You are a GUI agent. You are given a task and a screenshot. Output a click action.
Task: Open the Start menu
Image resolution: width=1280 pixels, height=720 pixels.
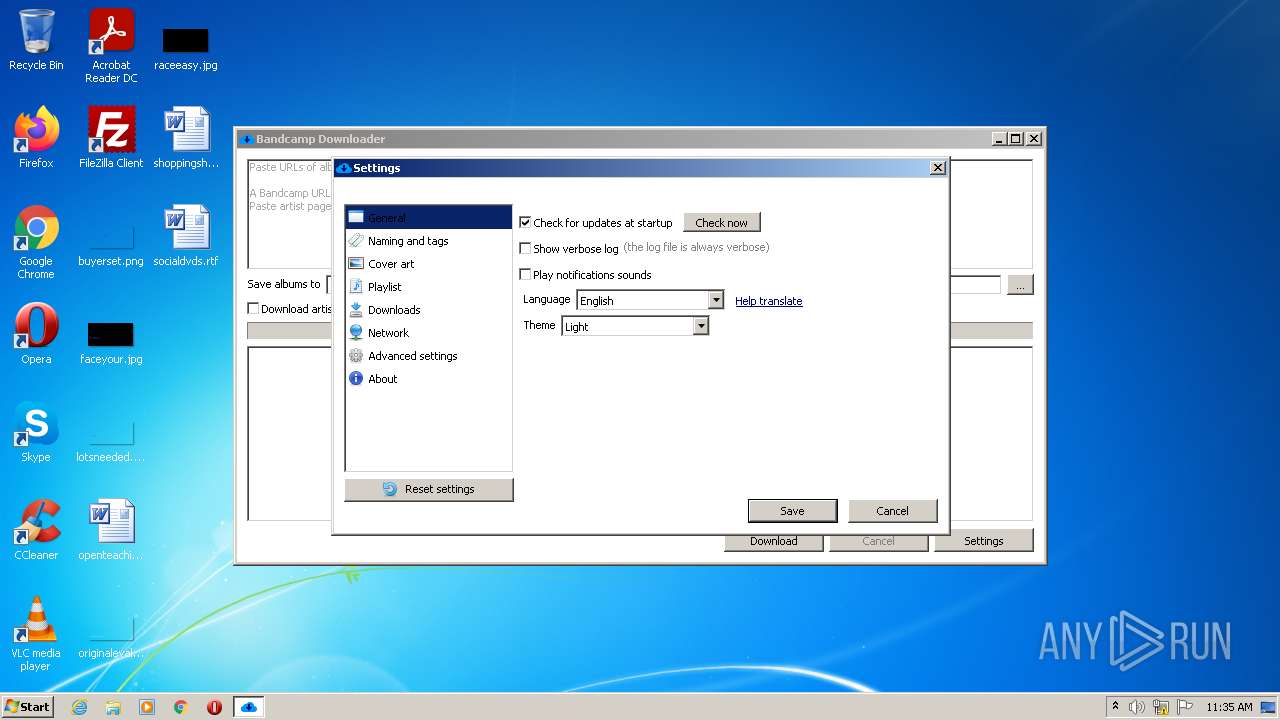[27, 706]
